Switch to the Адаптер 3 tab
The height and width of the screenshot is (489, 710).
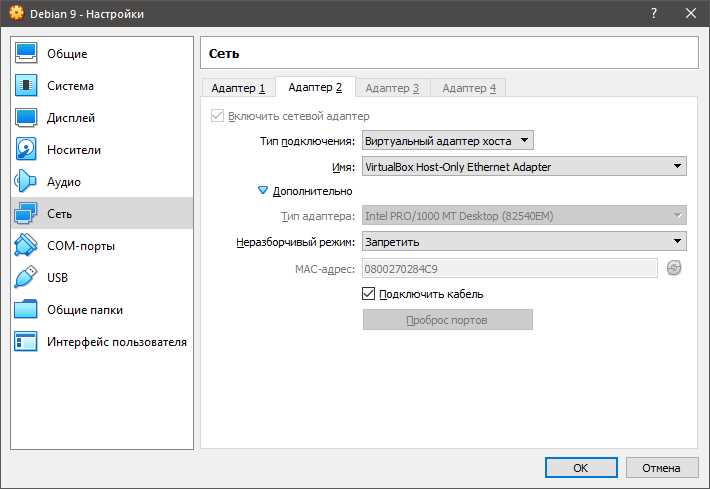(392, 88)
